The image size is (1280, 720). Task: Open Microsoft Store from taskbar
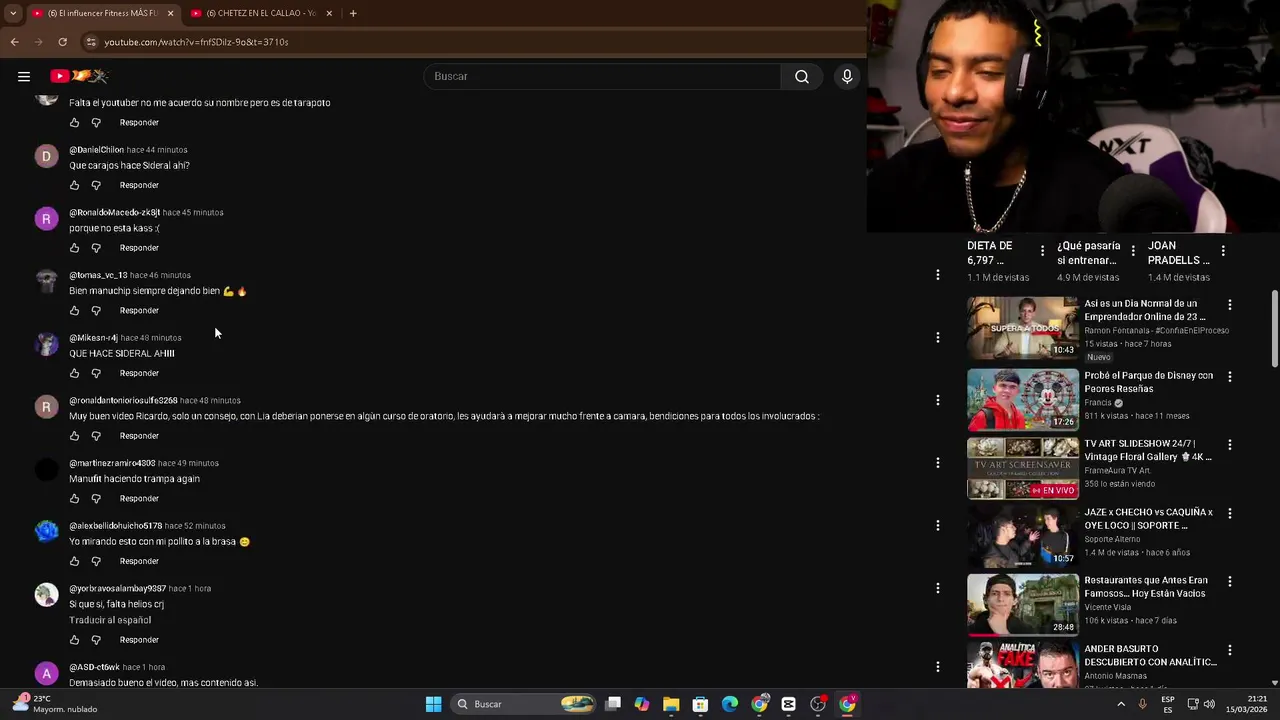pyautogui.click(x=700, y=704)
